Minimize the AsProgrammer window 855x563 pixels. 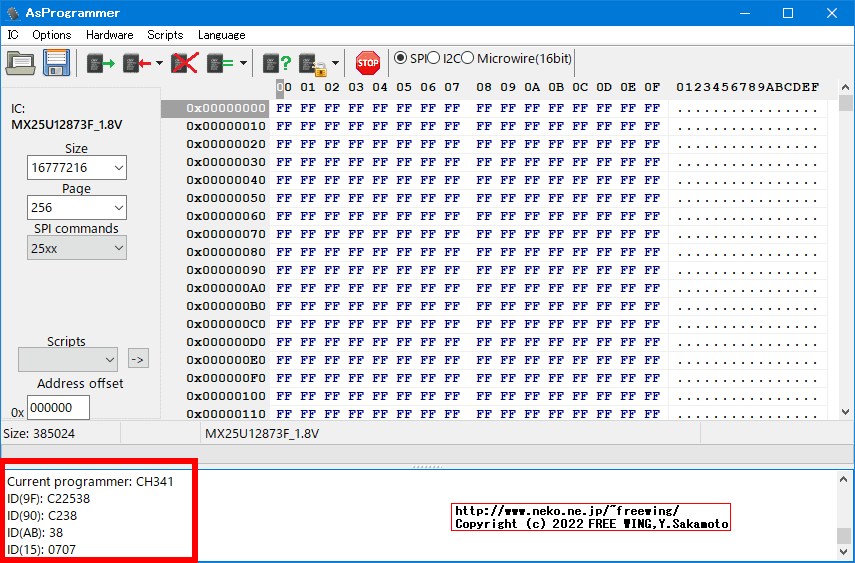tap(745, 13)
